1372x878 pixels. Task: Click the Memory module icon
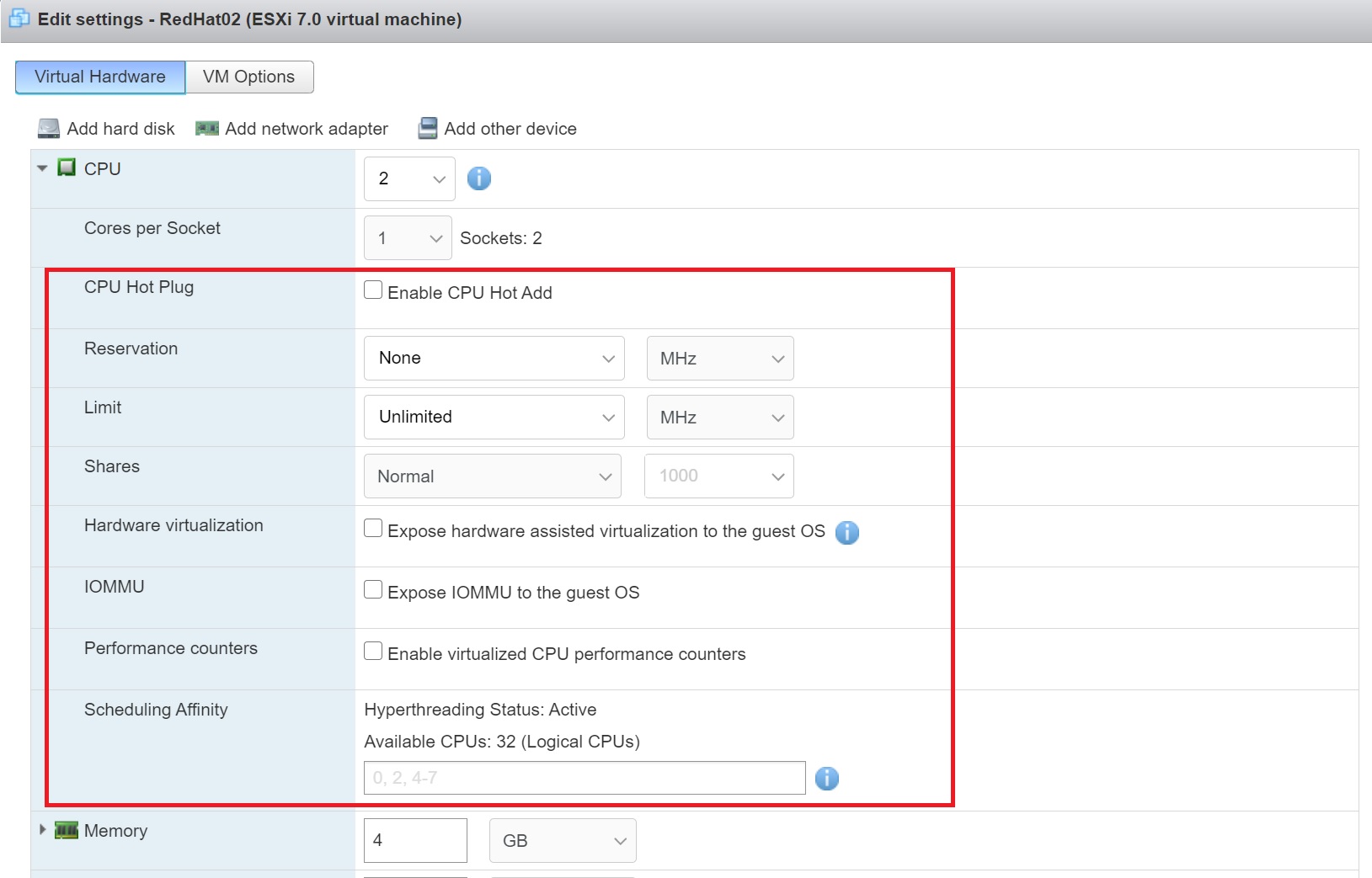tap(67, 831)
